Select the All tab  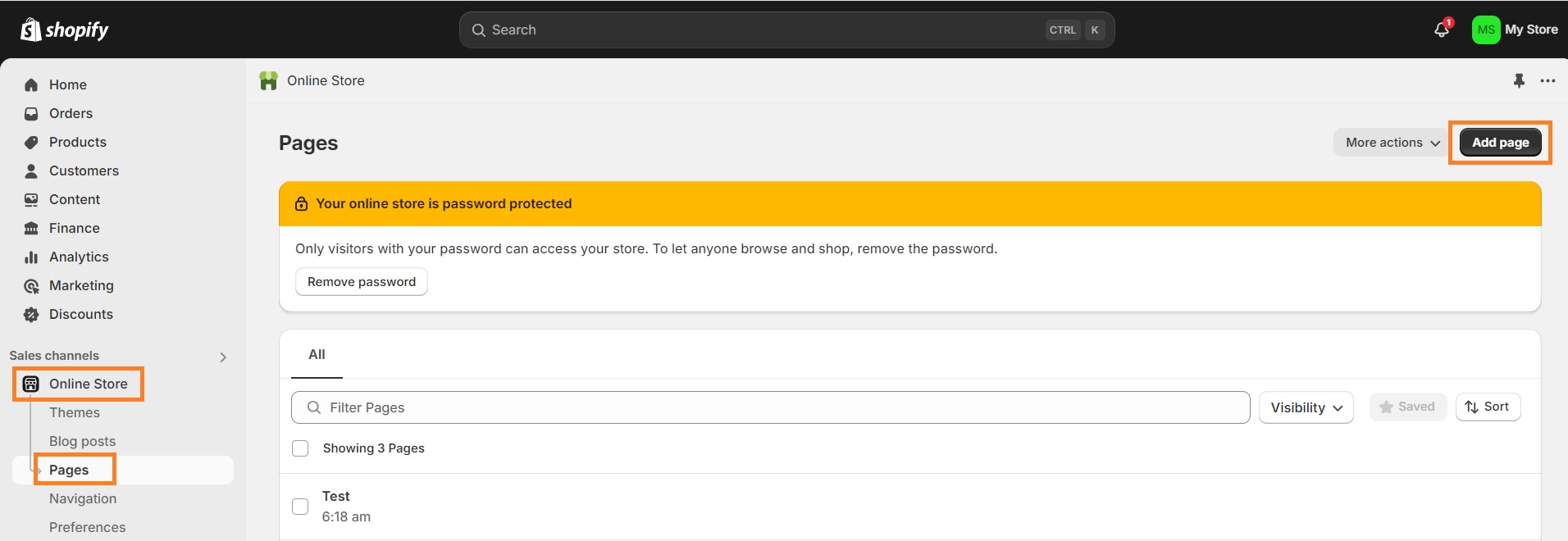(x=317, y=355)
